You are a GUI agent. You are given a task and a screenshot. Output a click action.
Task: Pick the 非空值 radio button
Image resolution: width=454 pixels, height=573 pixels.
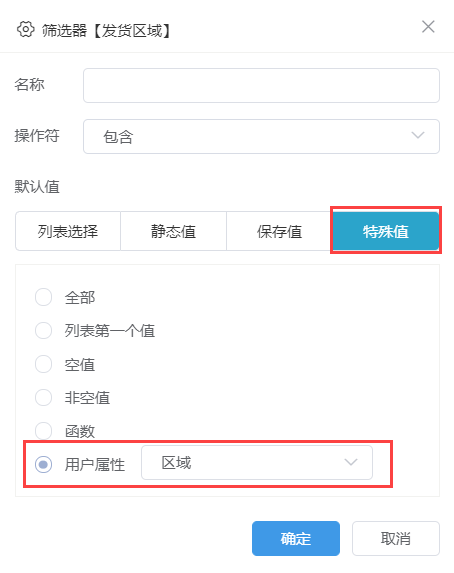(43, 397)
